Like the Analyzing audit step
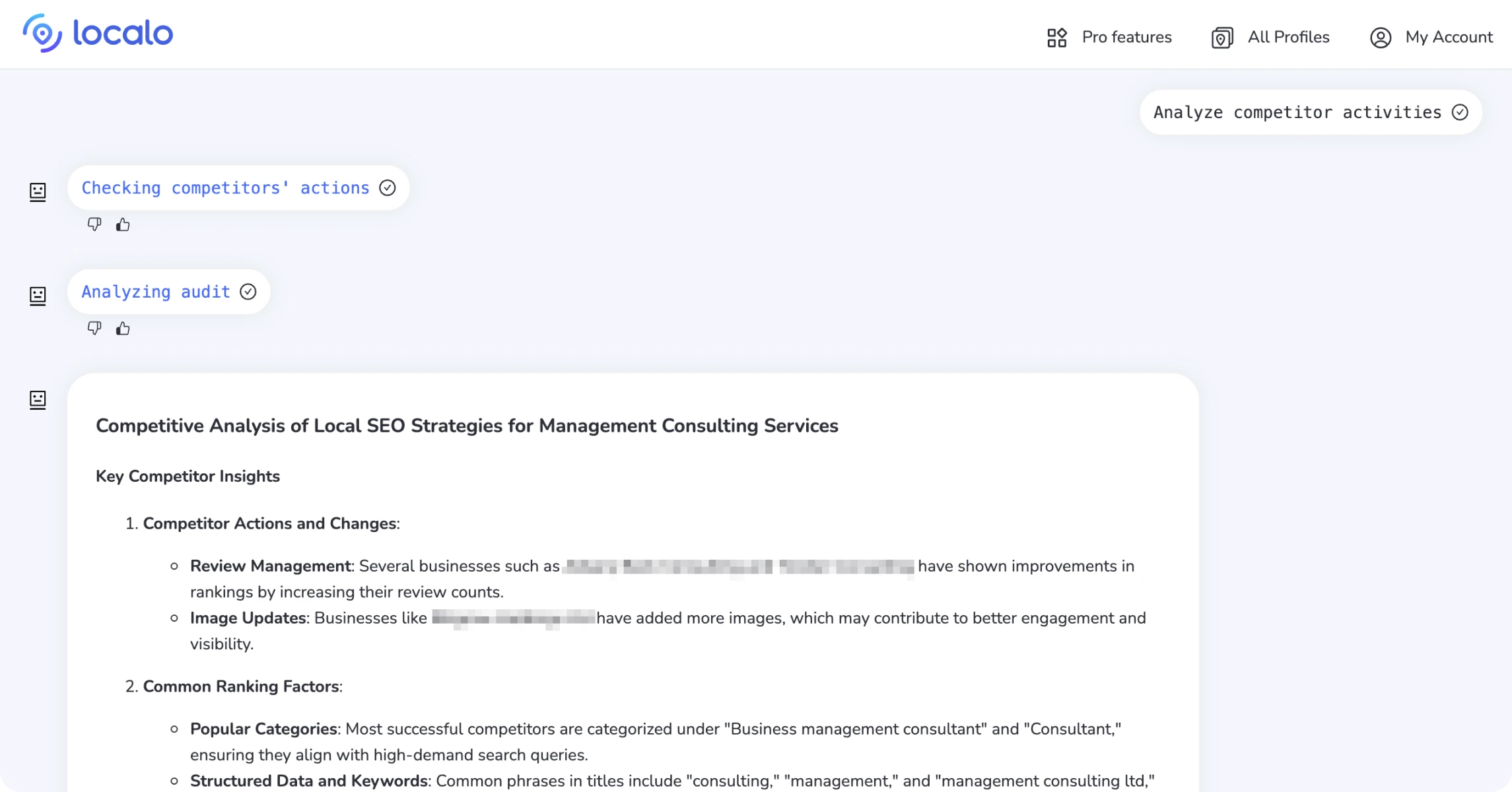This screenshot has height=792, width=1512. click(x=123, y=328)
